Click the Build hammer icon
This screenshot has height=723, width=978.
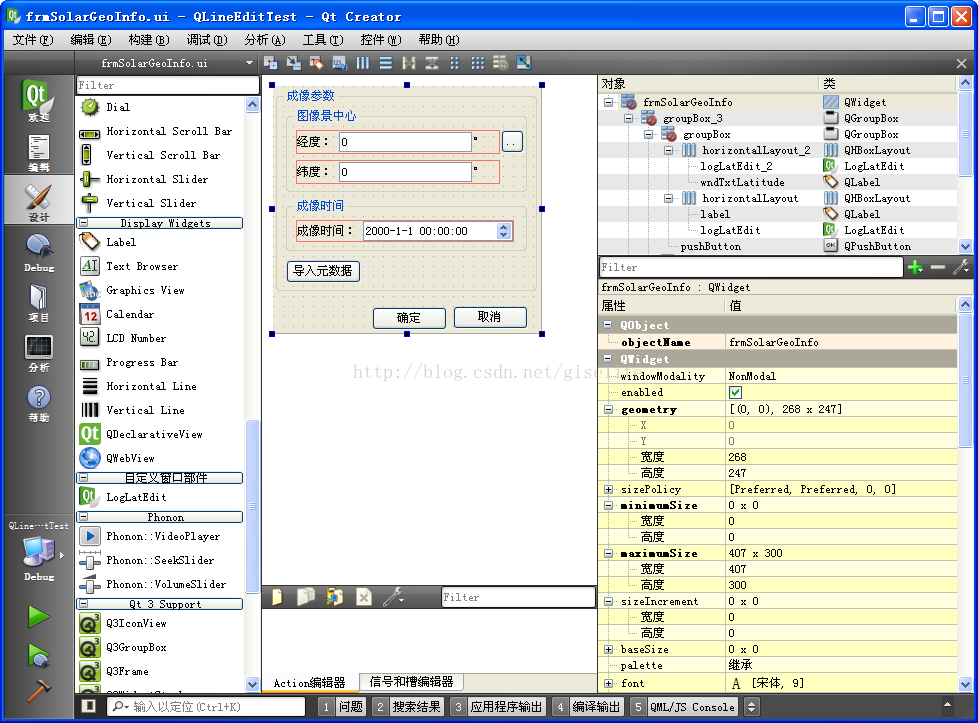38,689
